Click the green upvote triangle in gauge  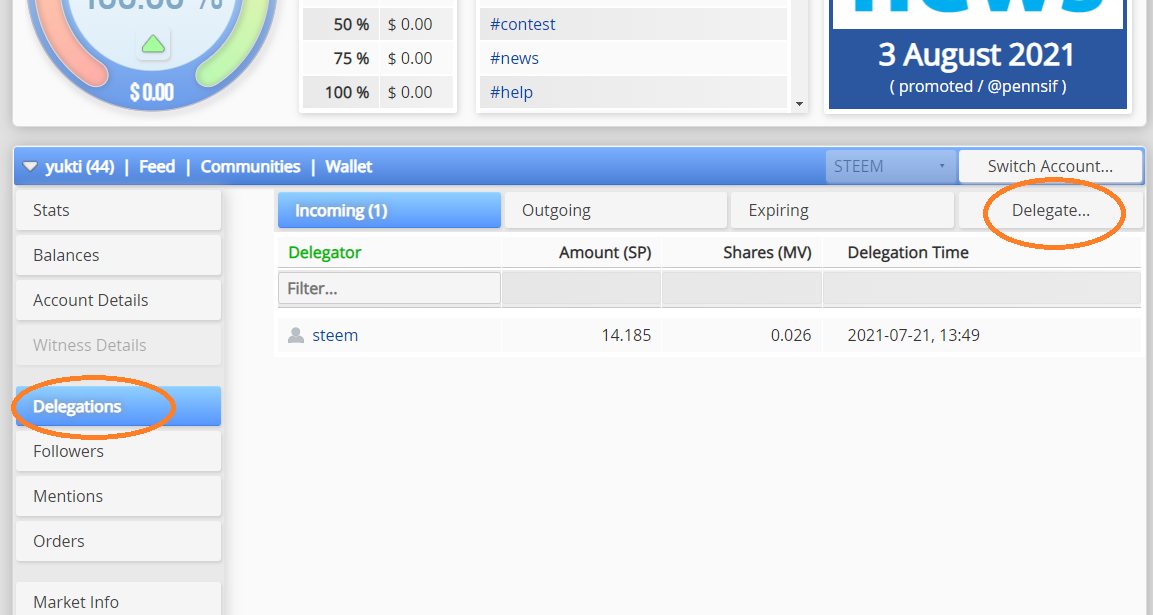[153, 45]
